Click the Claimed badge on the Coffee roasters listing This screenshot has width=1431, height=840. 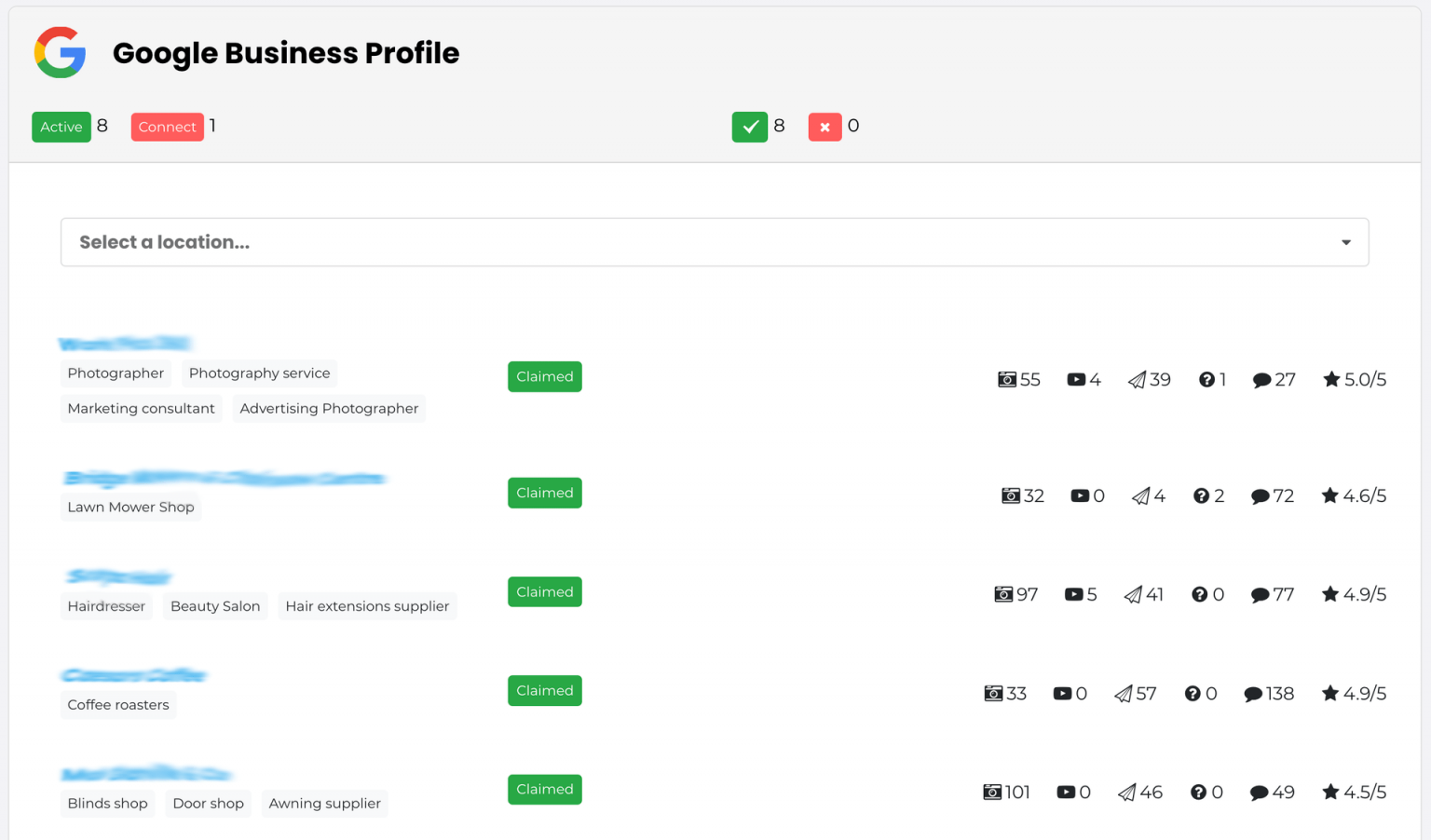[544, 690]
